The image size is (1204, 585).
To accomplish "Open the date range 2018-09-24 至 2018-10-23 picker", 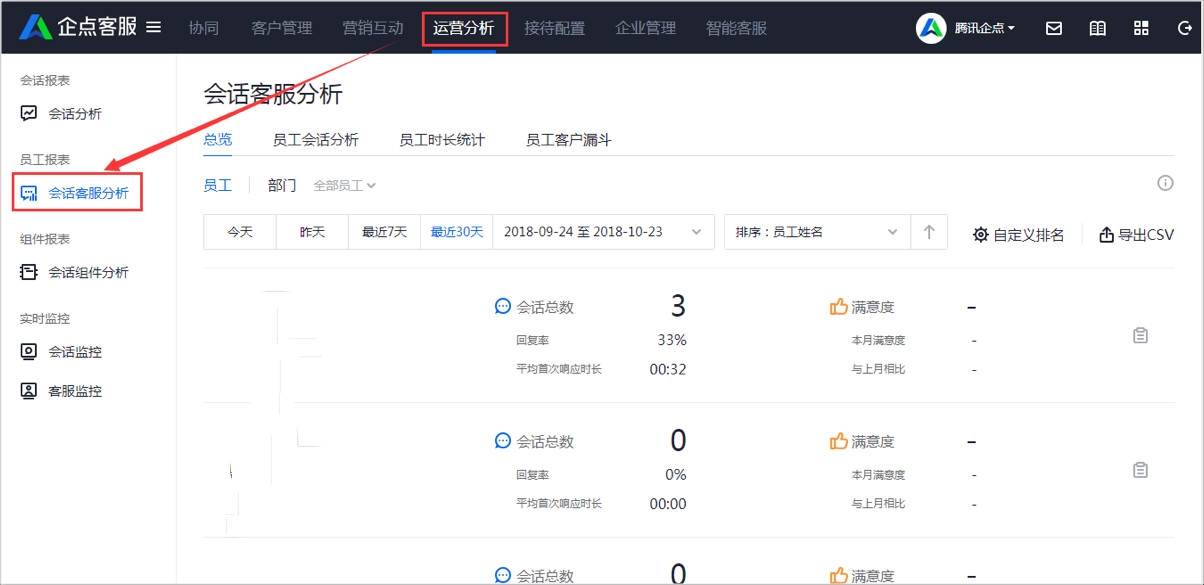I will (604, 232).
